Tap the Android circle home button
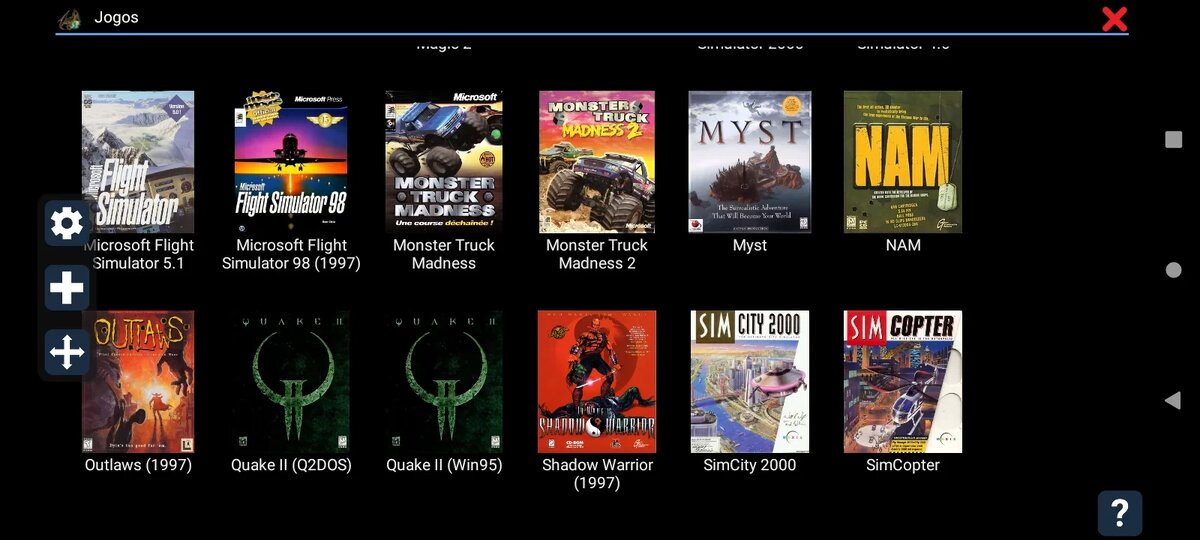This screenshot has height=540, width=1200. 1174,270
